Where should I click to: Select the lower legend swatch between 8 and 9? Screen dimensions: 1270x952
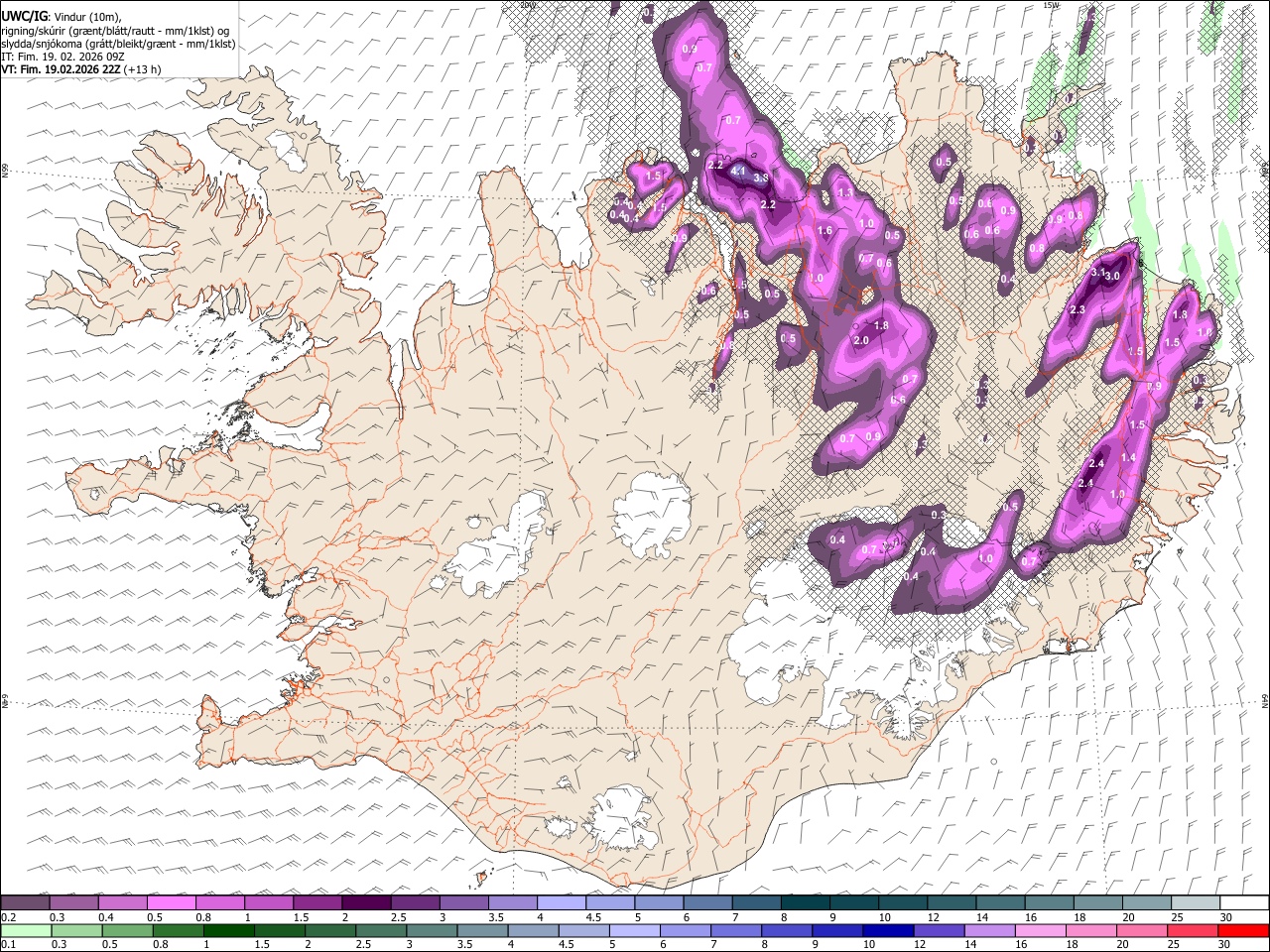786,930
